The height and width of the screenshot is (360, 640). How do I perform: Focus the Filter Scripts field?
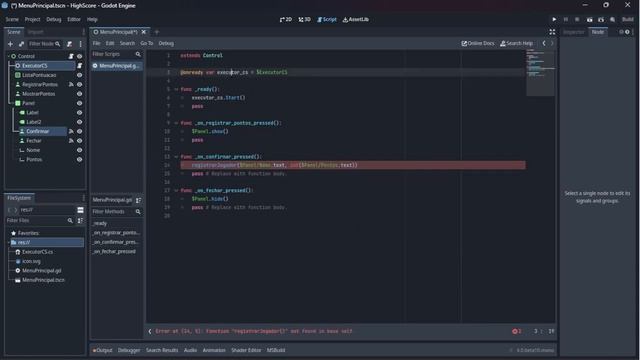[116, 54]
